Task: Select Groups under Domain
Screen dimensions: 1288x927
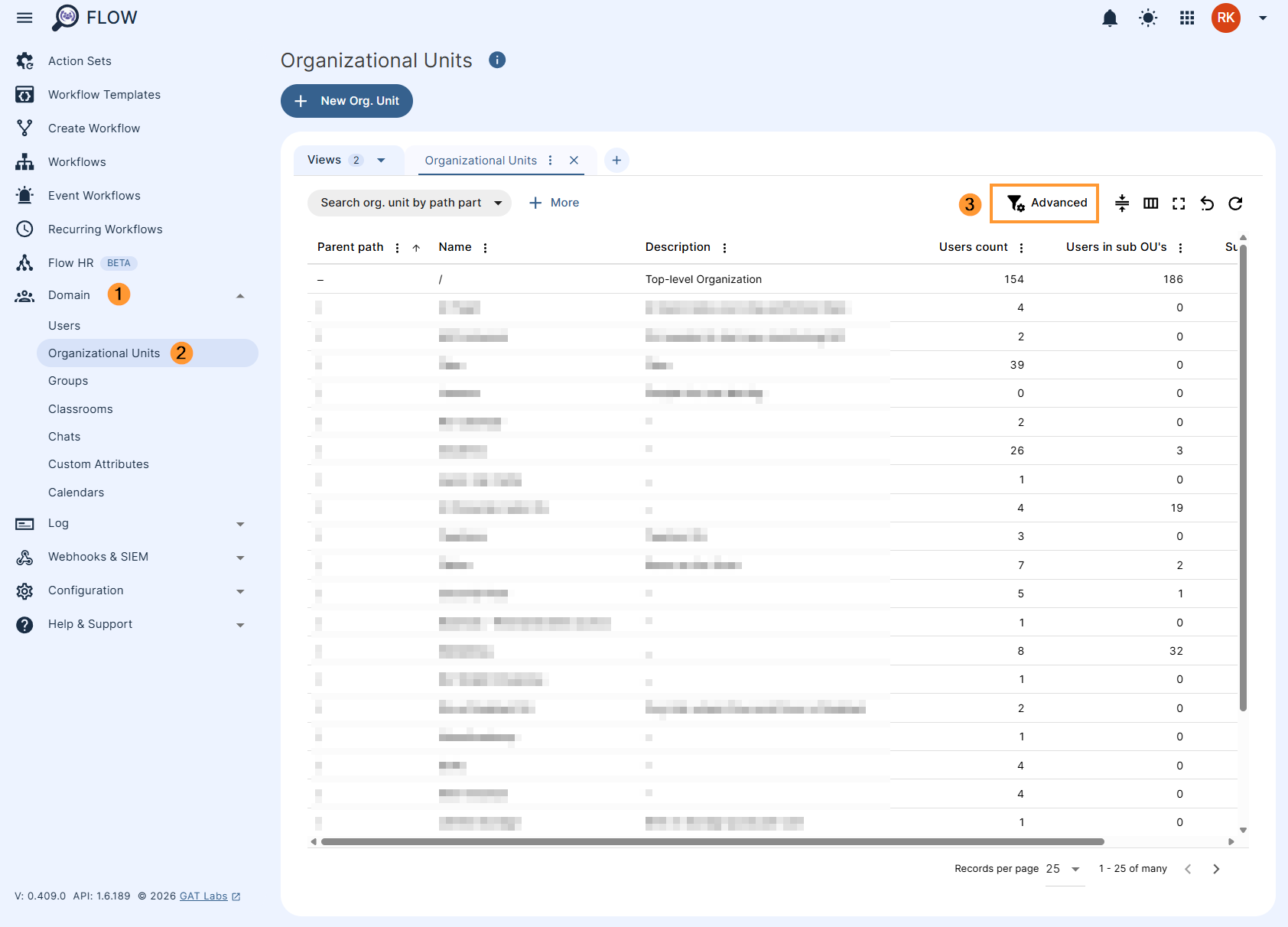Action: [68, 380]
